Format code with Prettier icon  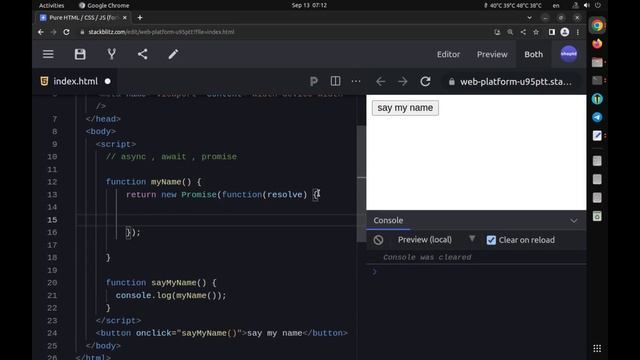click(x=313, y=82)
